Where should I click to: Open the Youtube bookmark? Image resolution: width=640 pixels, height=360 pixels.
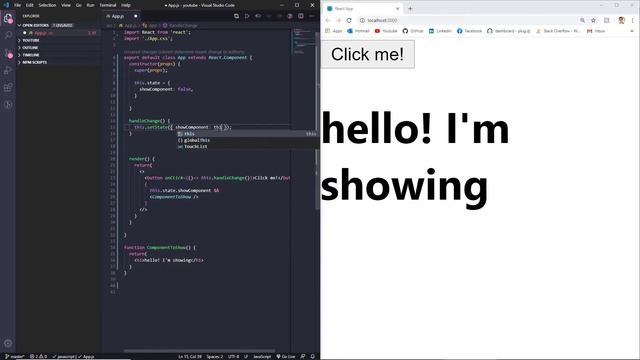pyautogui.click(x=386, y=31)
